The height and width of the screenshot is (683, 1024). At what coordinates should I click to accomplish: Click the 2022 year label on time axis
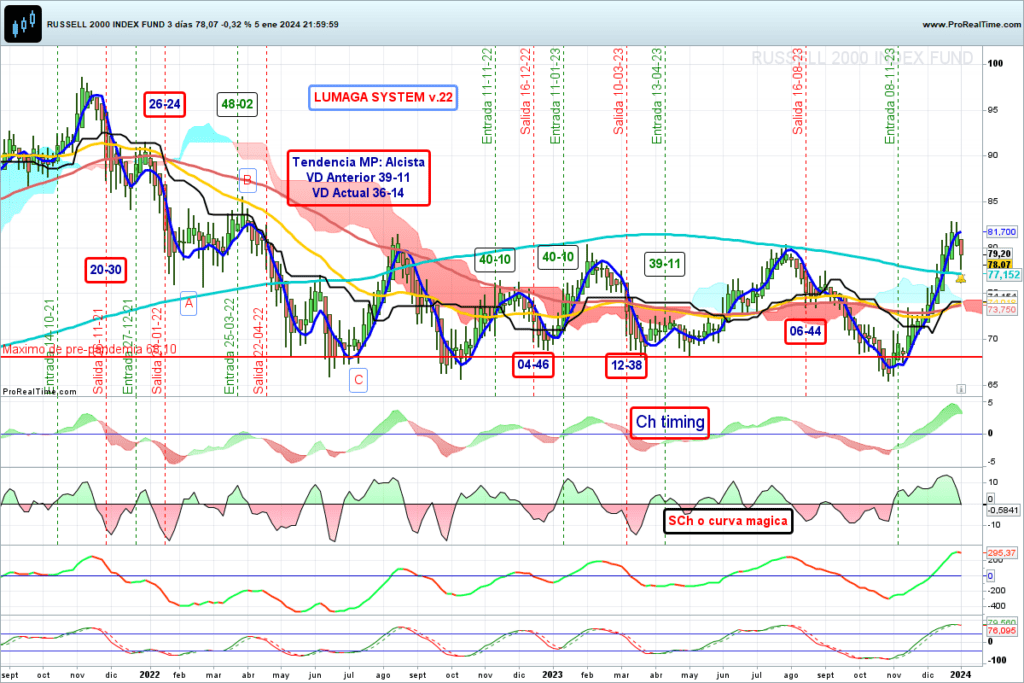[150, 675]
